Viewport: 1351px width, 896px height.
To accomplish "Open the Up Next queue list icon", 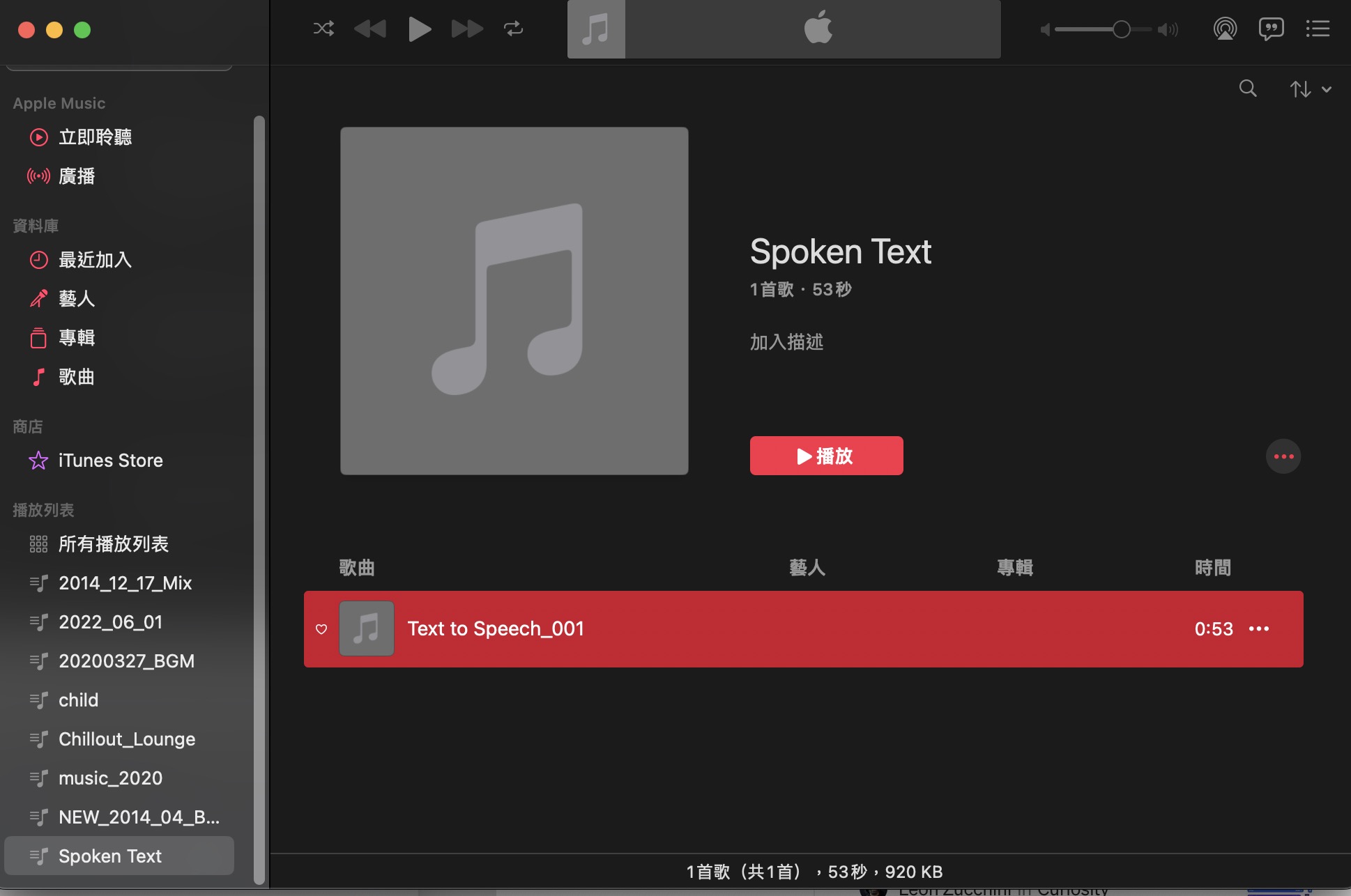I will click(1318, 29).
